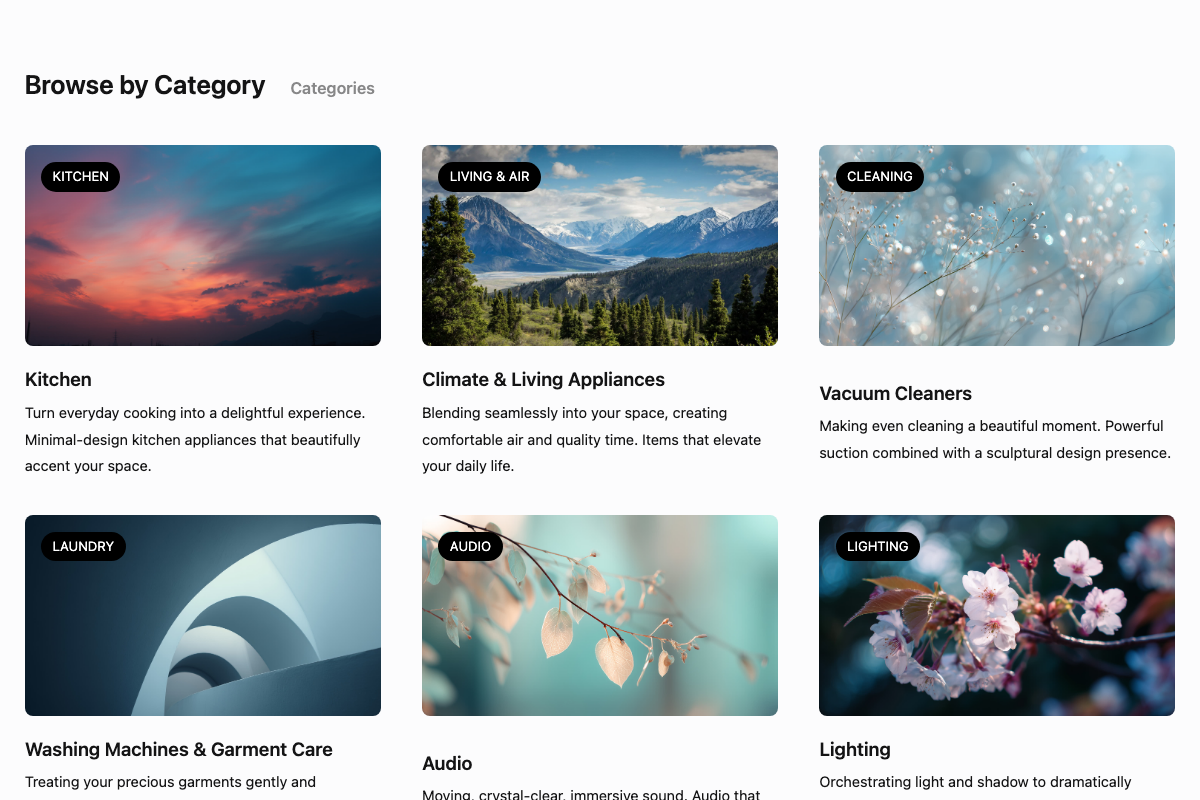Click the LAUNDRY badge label
The height and width of the screenshot is (800, 1200).
(83, 547)
